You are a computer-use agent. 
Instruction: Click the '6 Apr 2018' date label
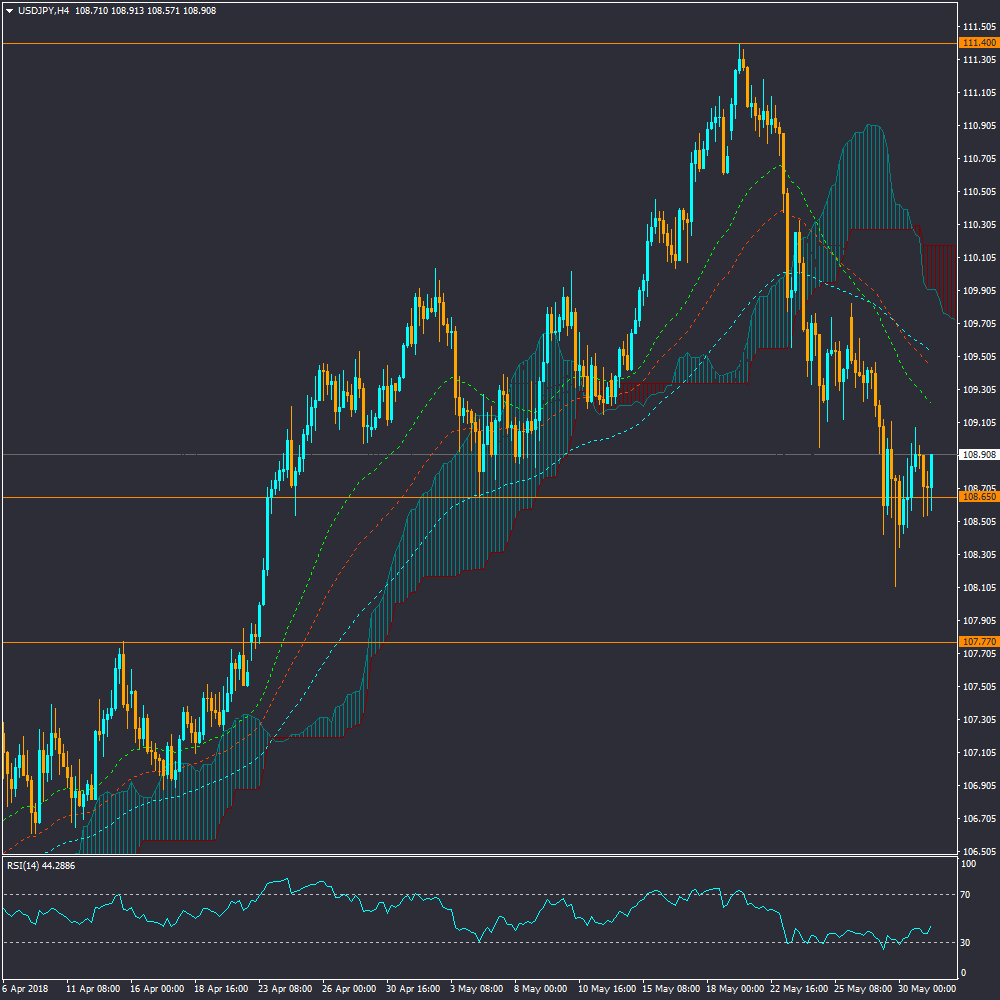point(26,987)
